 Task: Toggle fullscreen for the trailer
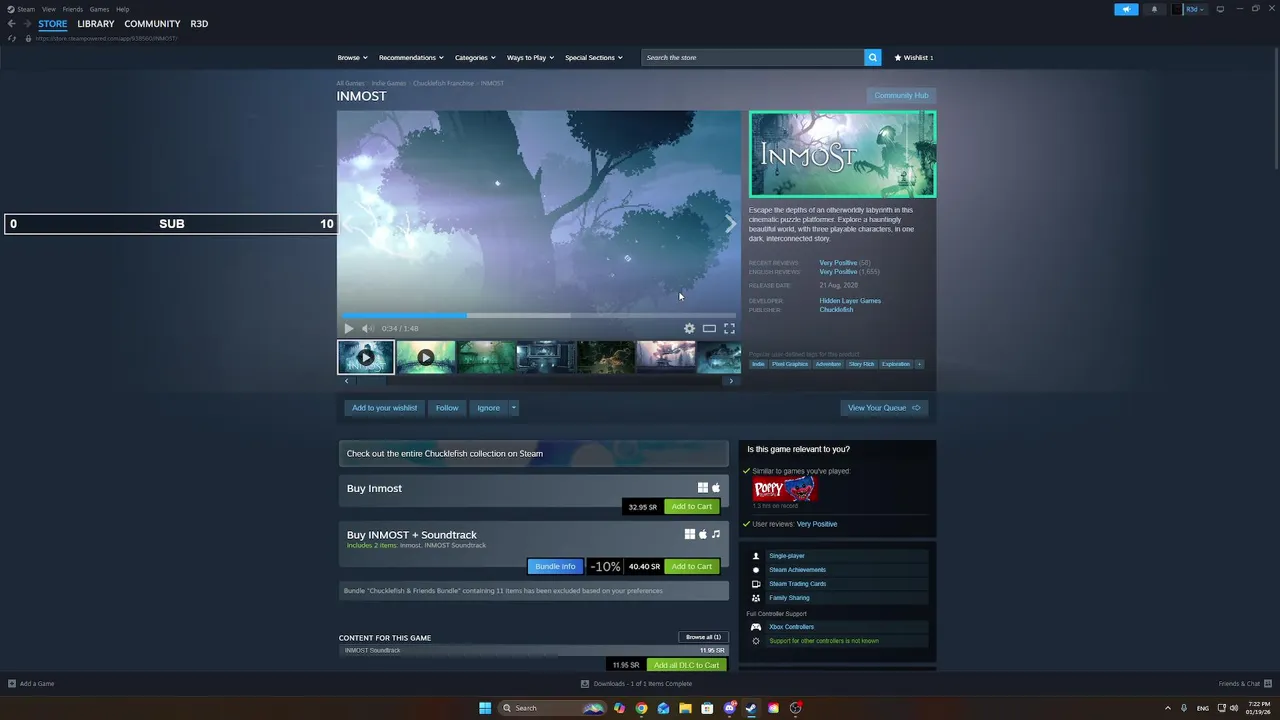click(729, 328)
